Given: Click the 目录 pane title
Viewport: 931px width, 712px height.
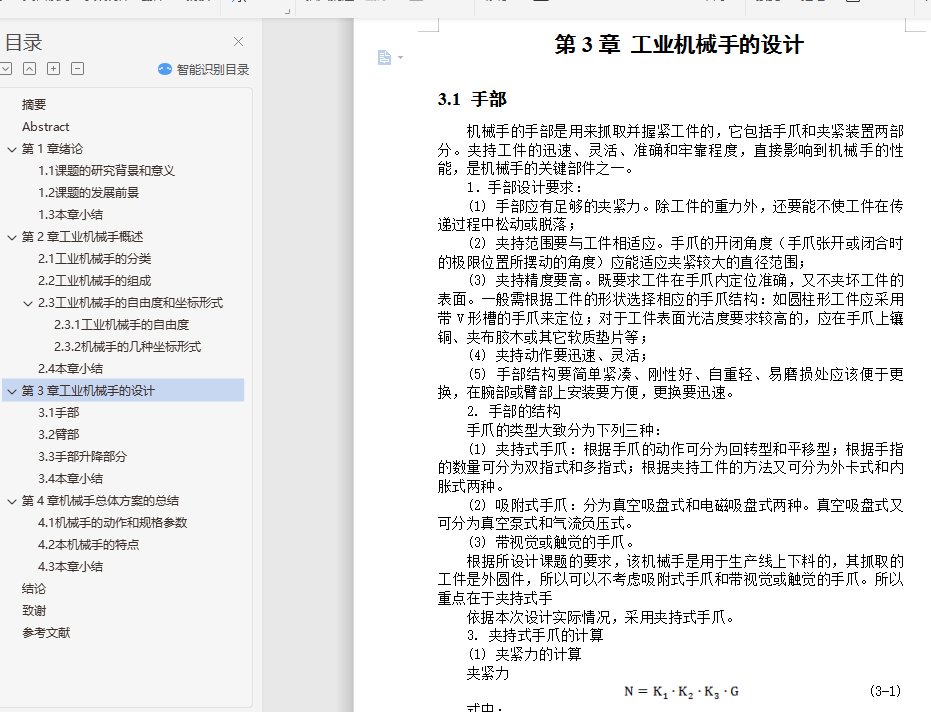Looking at the screenshot, I should (23, 42).
